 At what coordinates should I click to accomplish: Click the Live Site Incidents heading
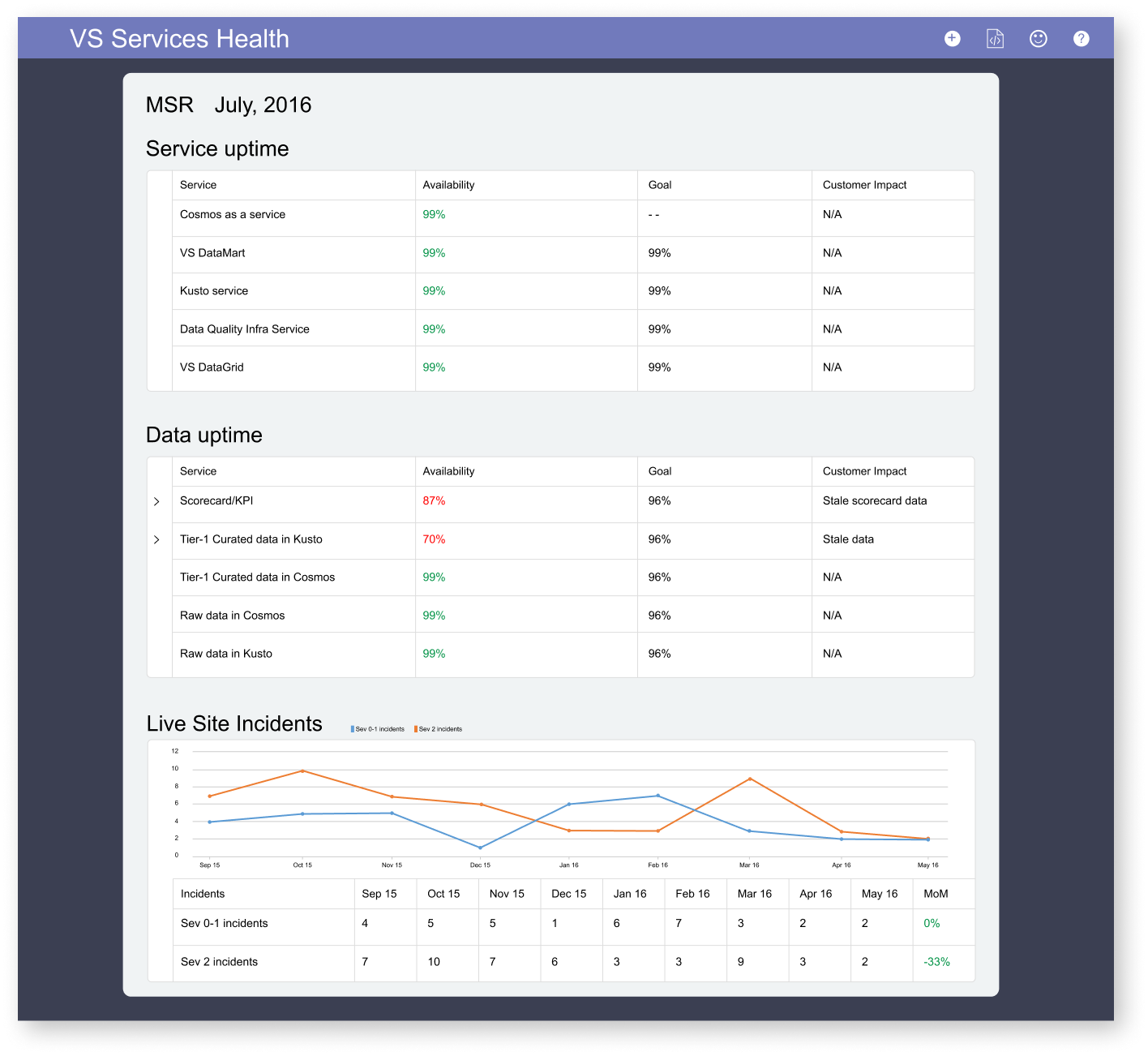pos(234,723)
